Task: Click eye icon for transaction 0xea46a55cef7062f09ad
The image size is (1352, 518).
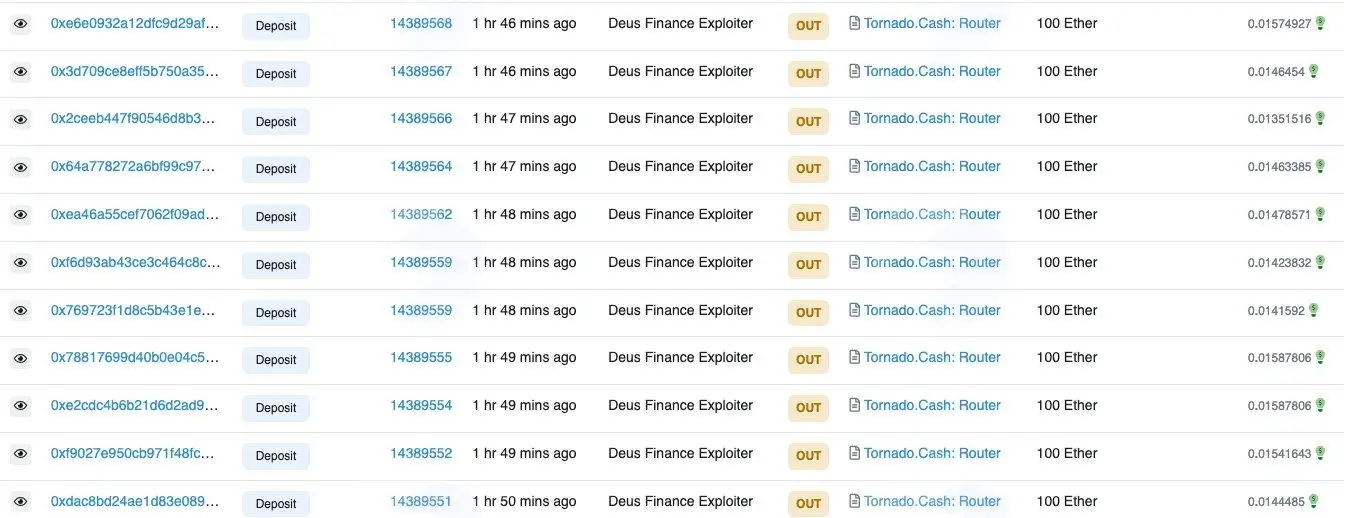Action: point(20,215)
